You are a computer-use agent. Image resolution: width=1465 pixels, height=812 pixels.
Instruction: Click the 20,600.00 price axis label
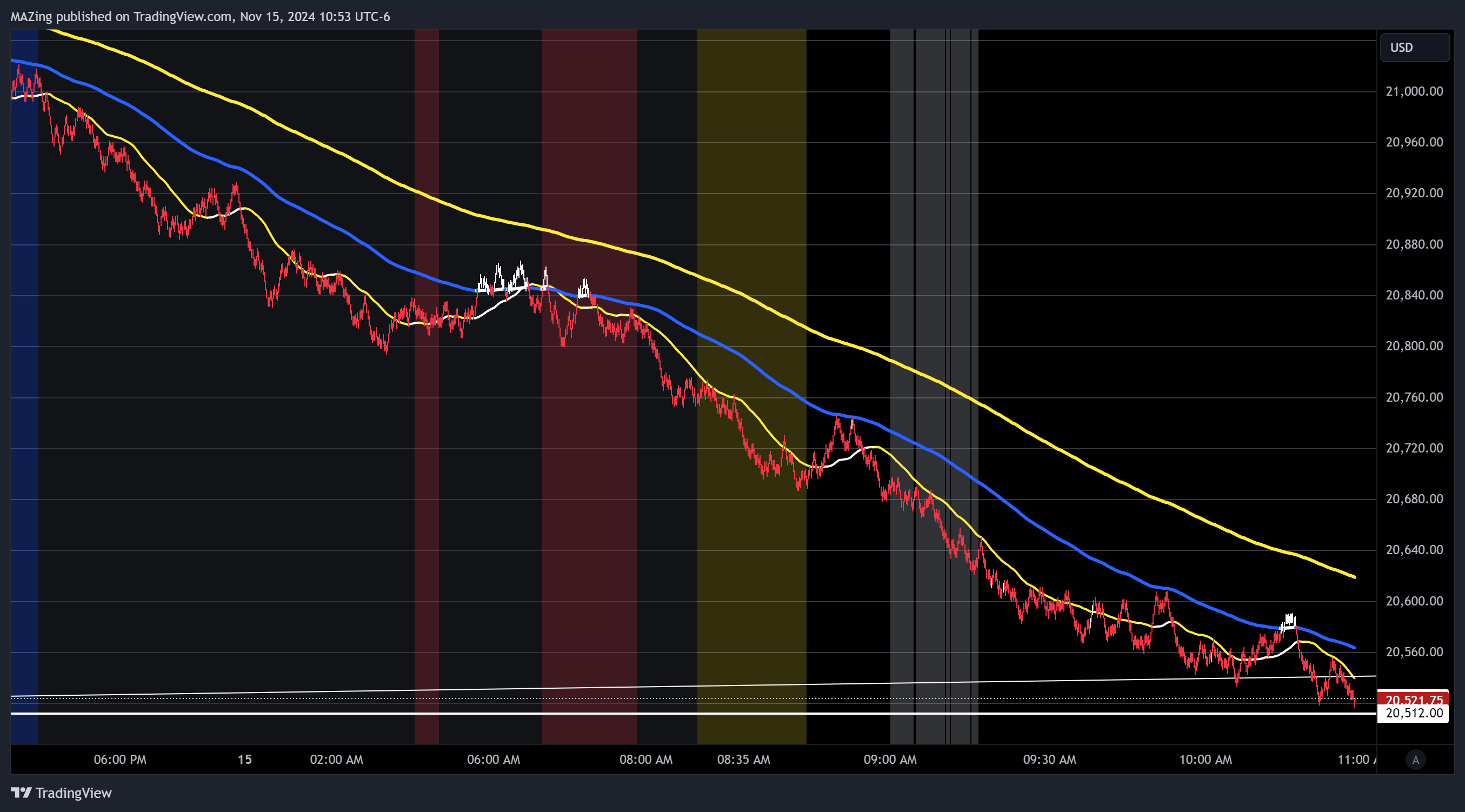coord(1414,601)
